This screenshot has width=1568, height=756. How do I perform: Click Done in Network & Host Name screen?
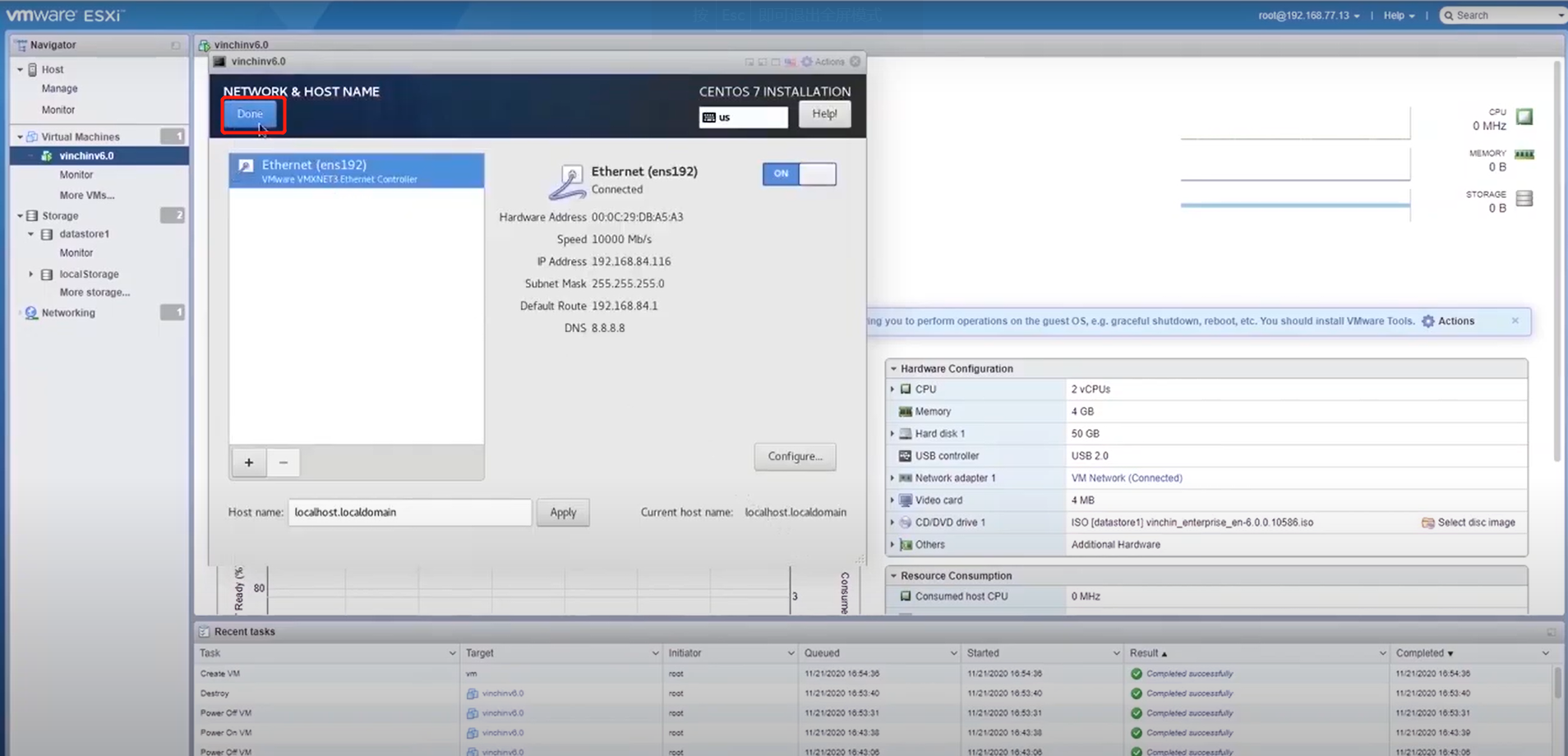click(x=251, y=114)
